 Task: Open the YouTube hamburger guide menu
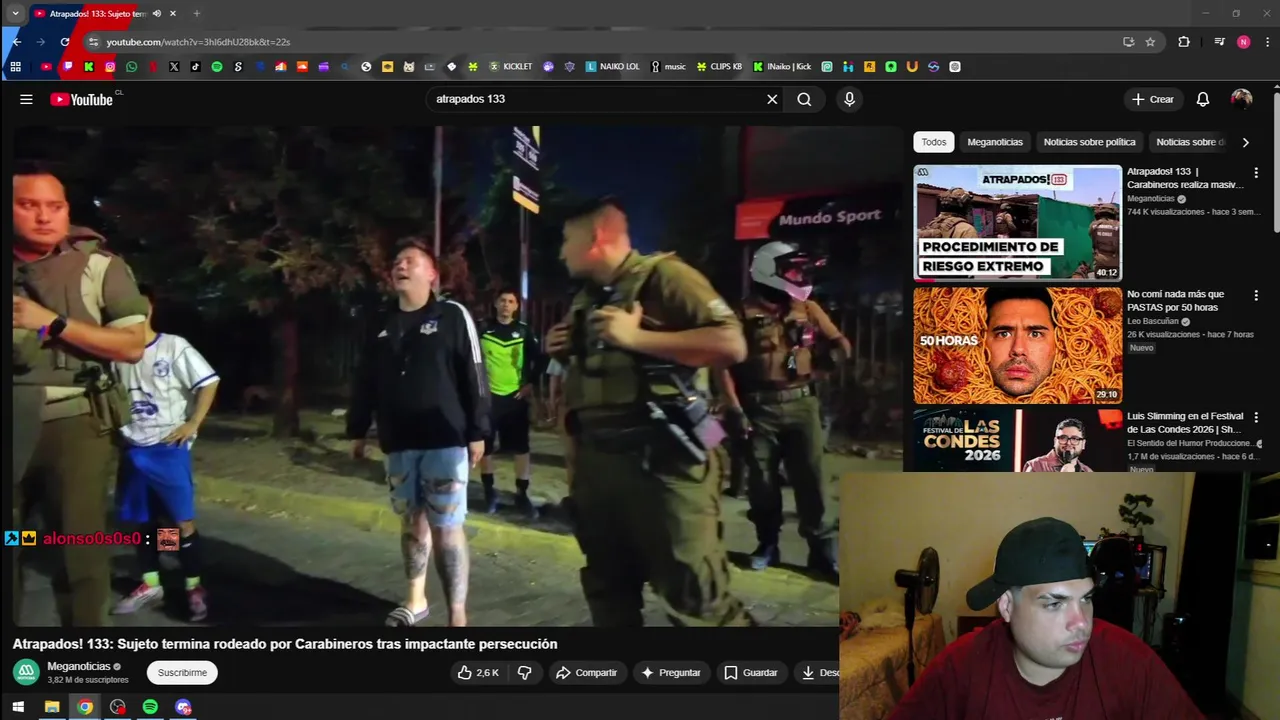pyautogui.click(x=26, y=99)
